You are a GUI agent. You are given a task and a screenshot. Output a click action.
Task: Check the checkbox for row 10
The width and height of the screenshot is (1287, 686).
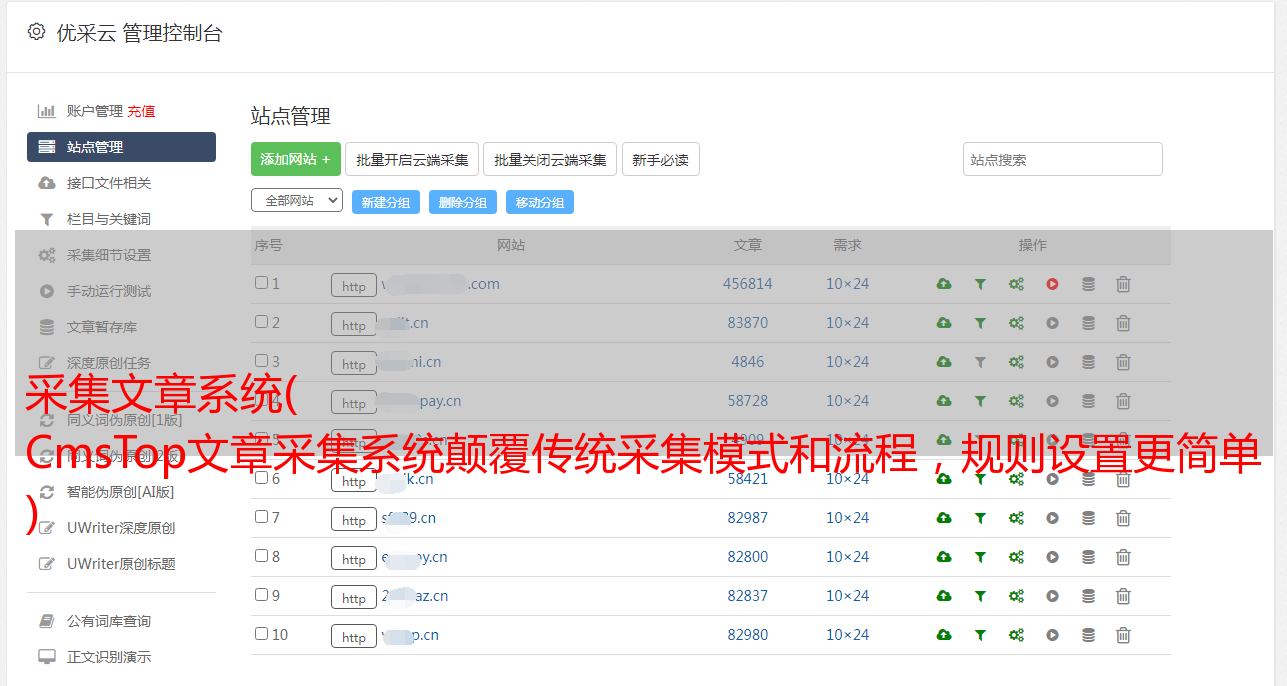point(261,634)
